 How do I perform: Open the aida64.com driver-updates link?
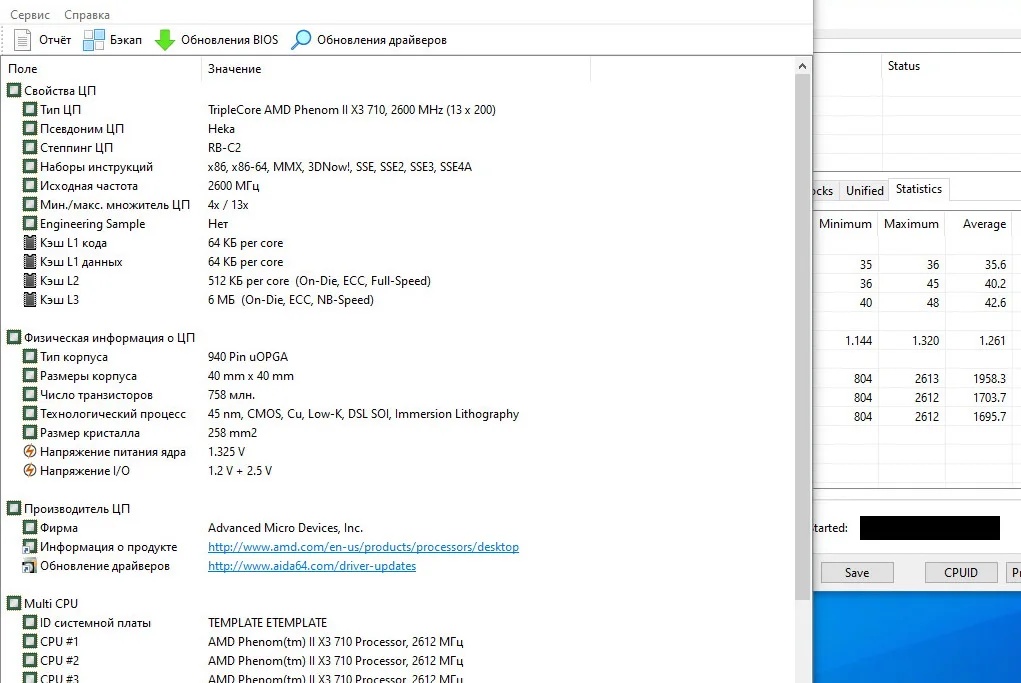(312, 566)
